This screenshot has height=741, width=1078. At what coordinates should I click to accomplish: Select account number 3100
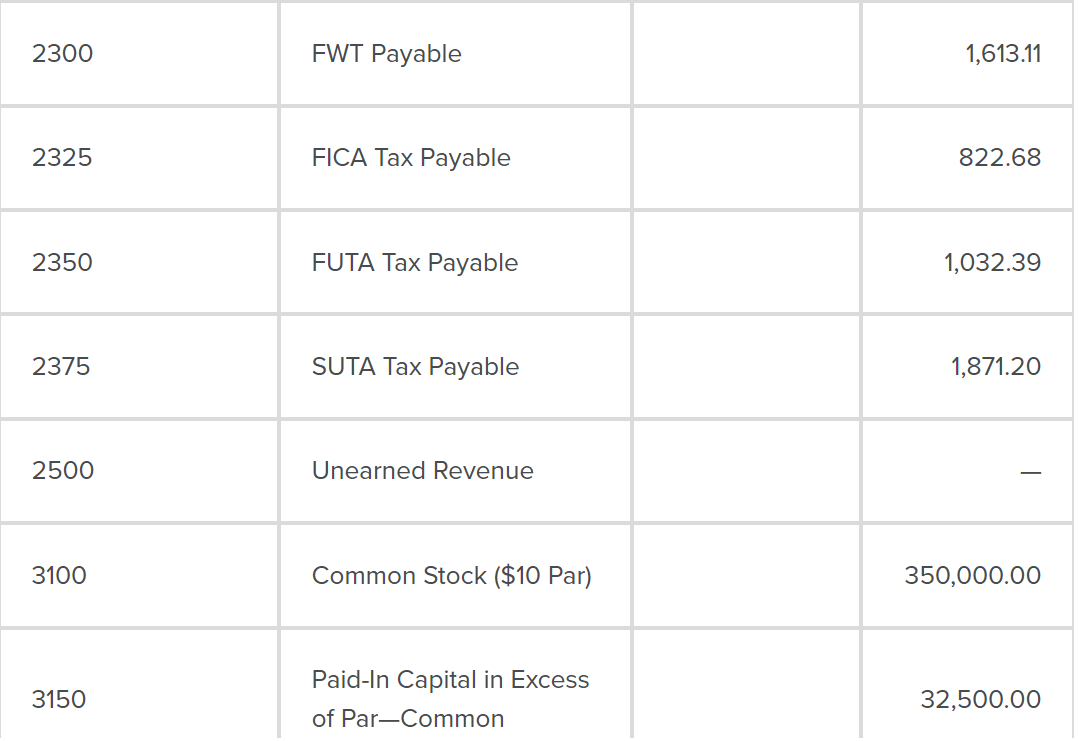tap(59, 576)
